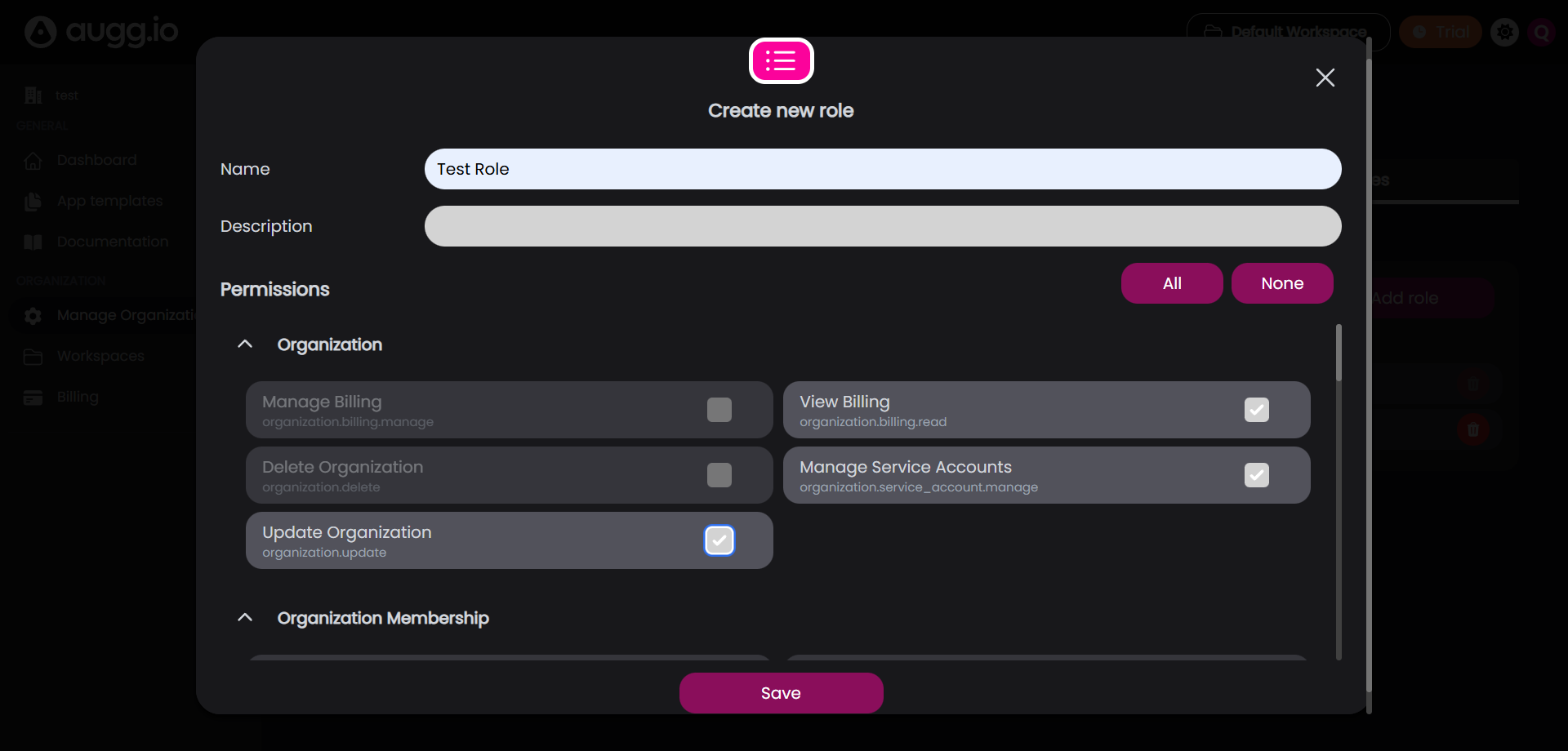
Task: Select all permissions with All button
Action: [1171, 283]
